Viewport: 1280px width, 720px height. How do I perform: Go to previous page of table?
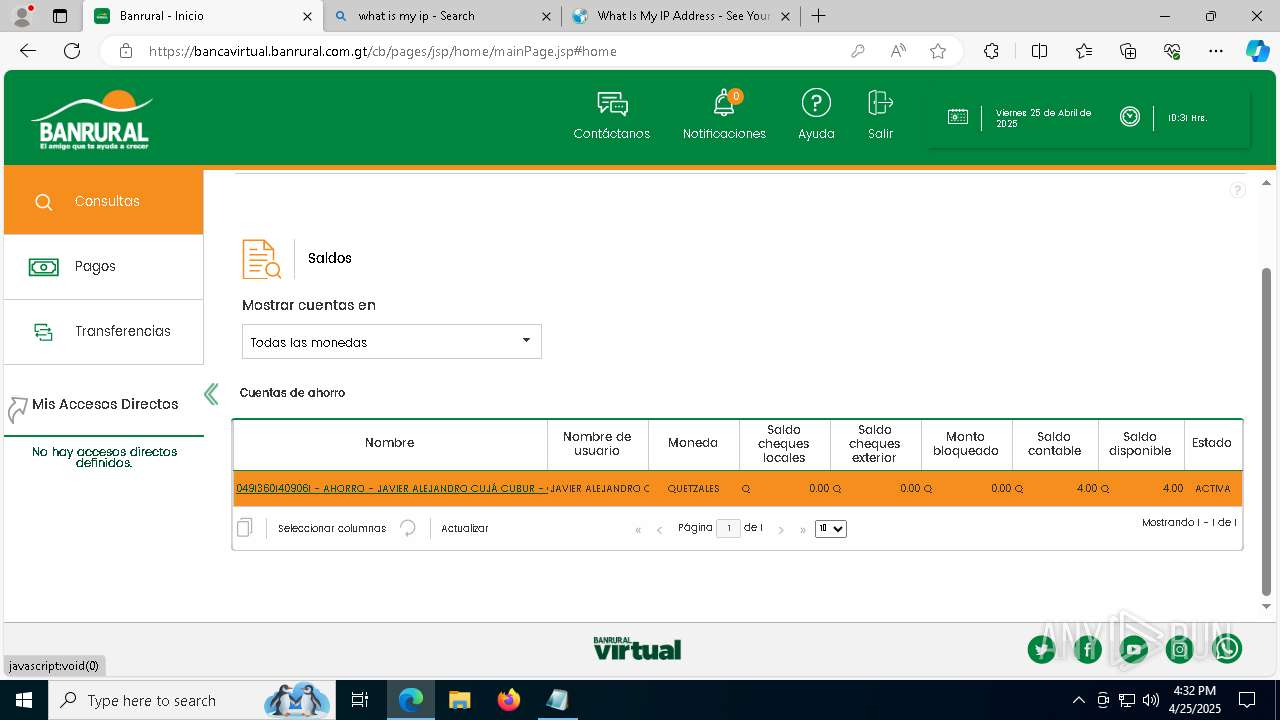click(x=660, y=530)
